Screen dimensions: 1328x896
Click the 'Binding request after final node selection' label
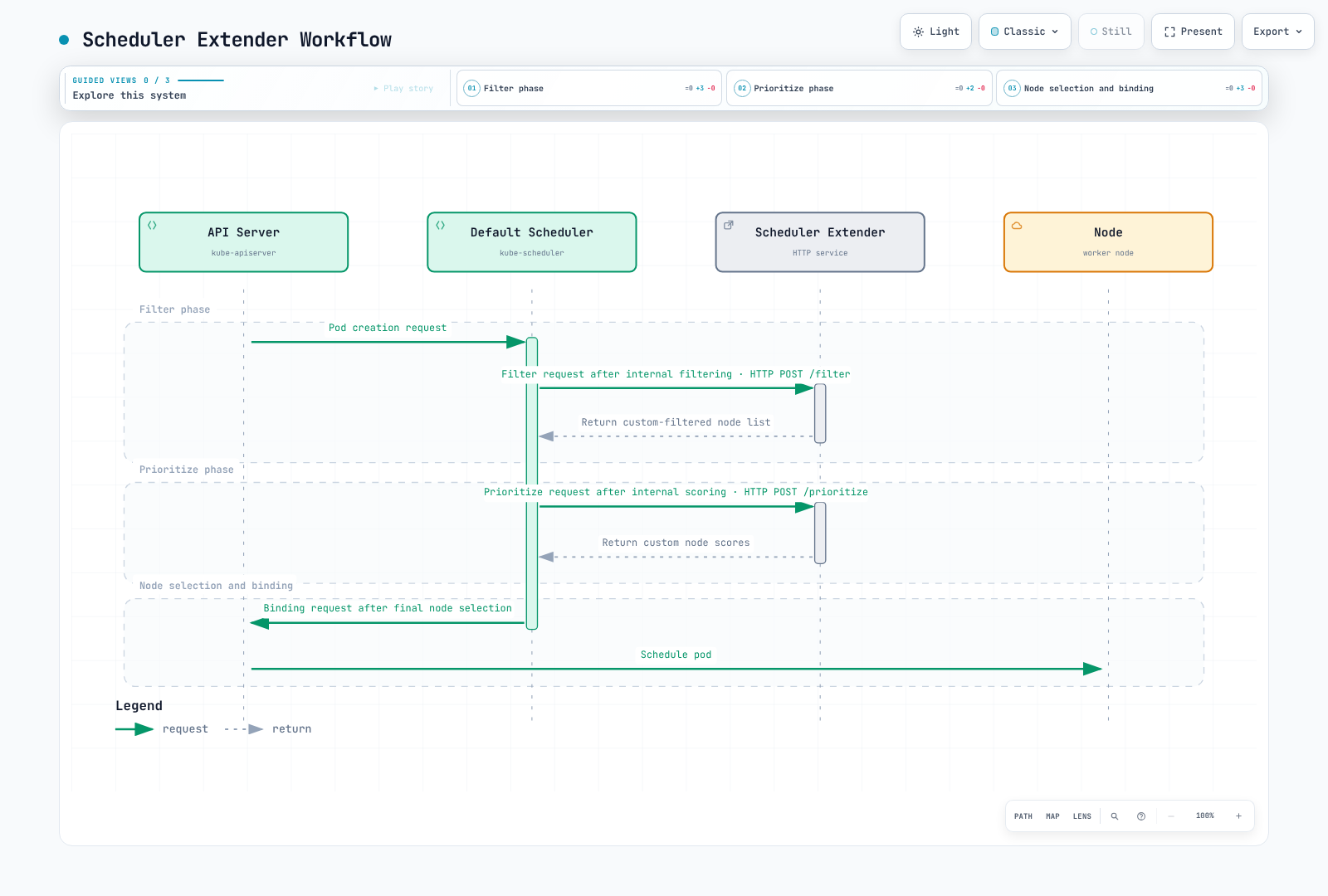click(388, 608)
